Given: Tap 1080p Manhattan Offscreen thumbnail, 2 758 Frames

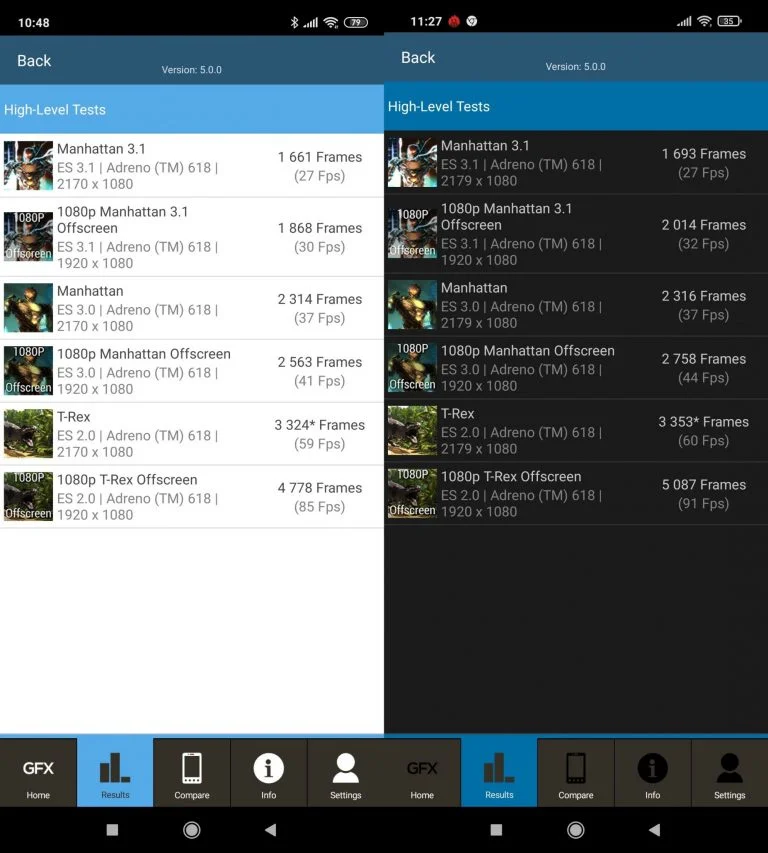Looking at the screenshot, I should click(x=412, y=367).
